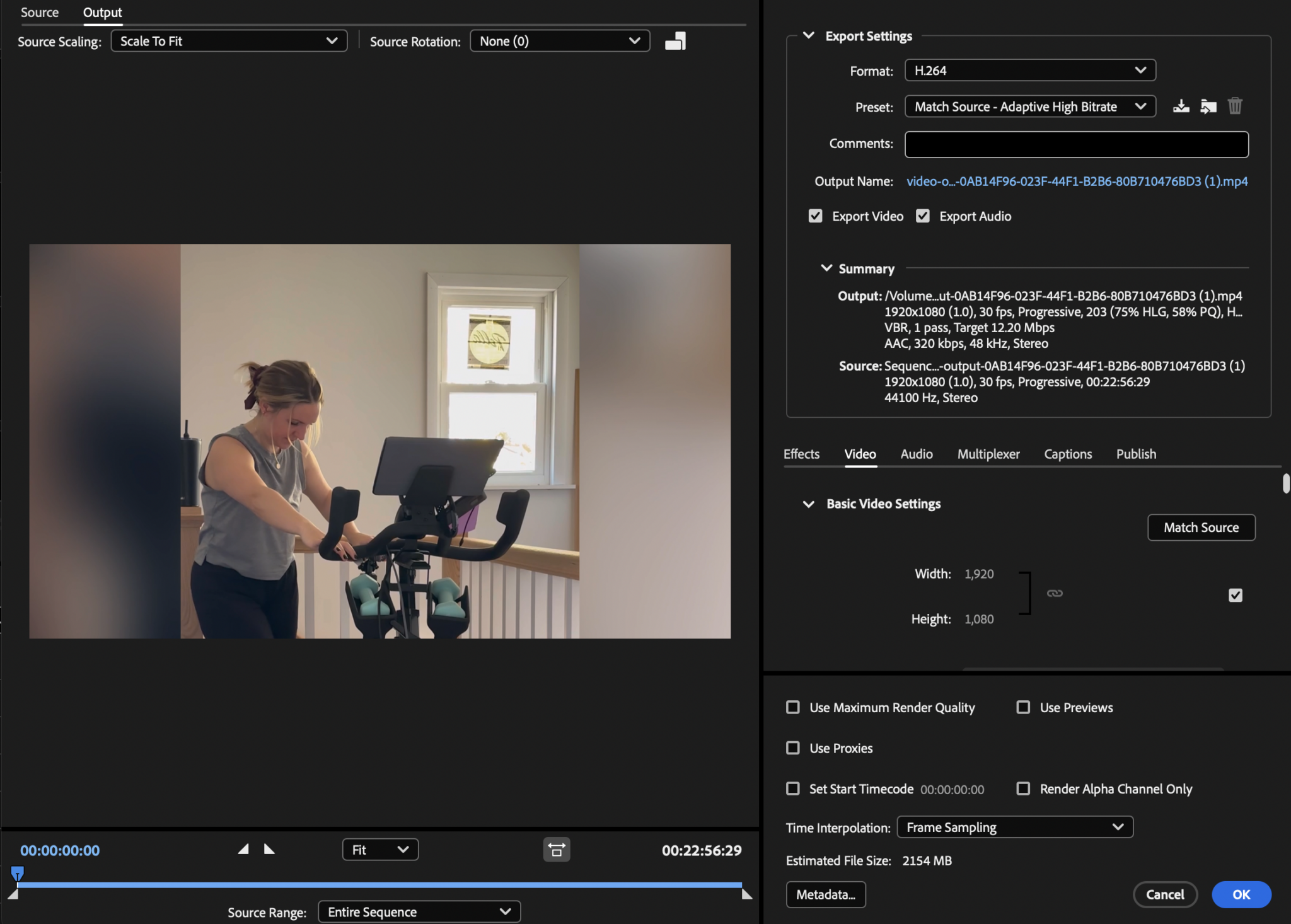1291x924 pixels.
Task: Click inside the Comments field
Action: 1075,144
